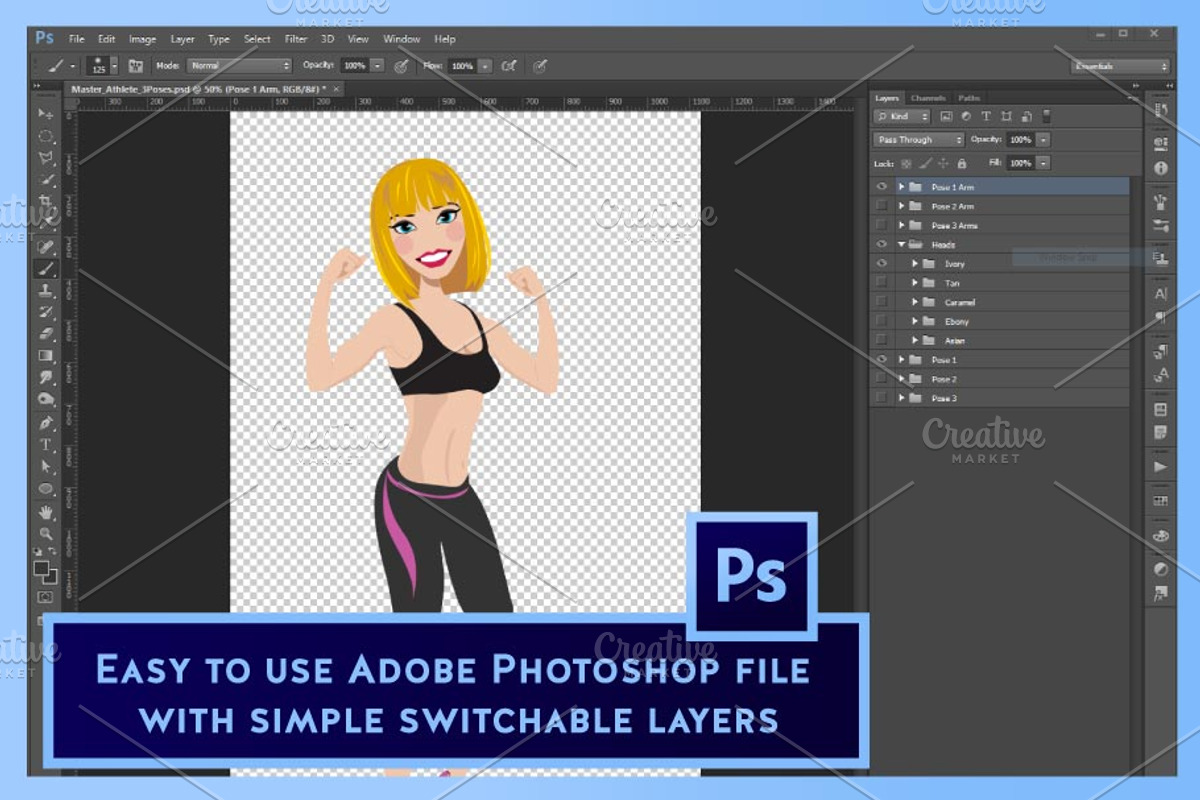The width and height of the screenshot is (1200, 800).
Task: Filter layers by shape layer icon
Action: pyautogui.click(x=1006, y=117)
